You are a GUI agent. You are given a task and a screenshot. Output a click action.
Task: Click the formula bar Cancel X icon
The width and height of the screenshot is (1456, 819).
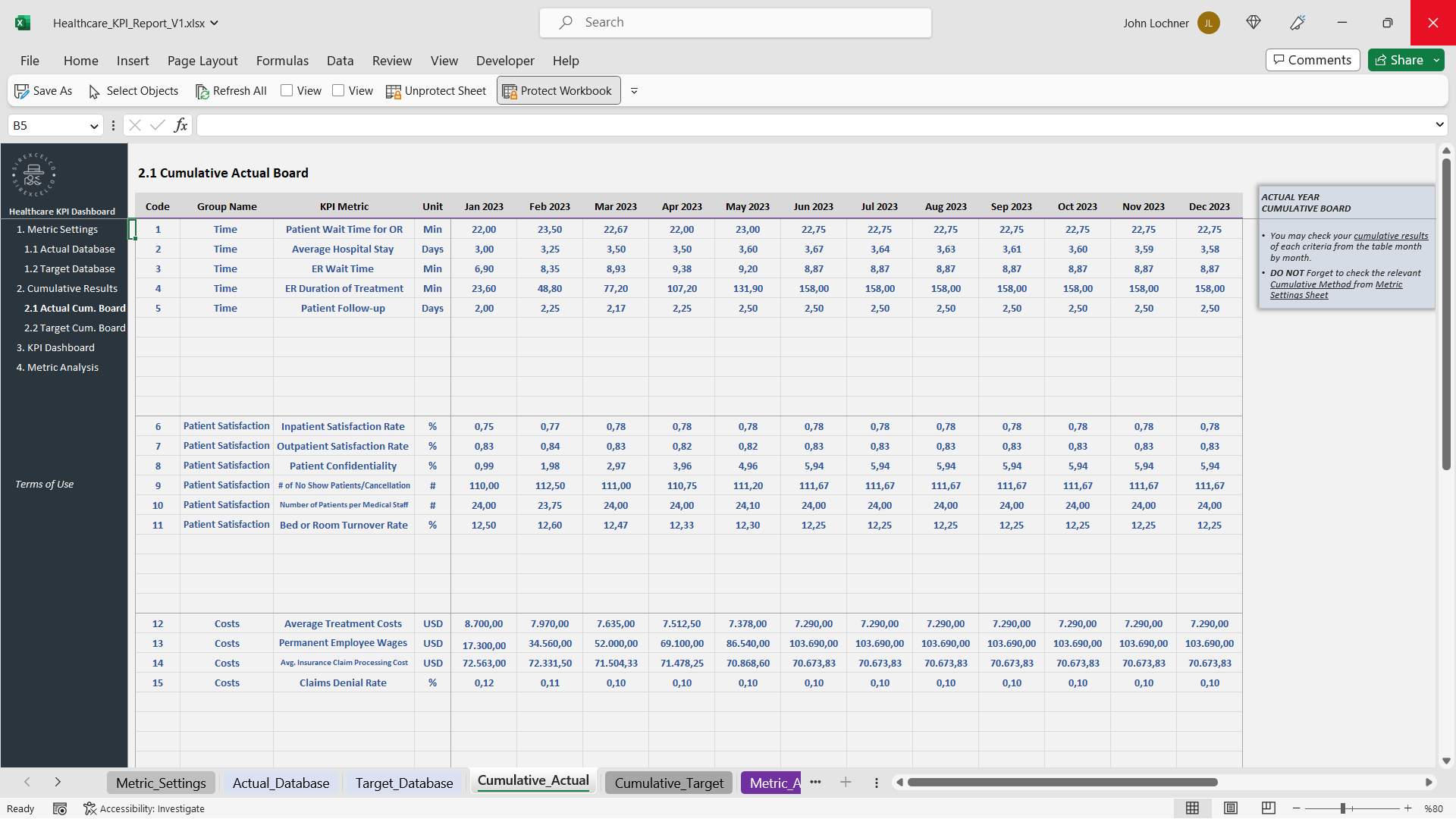point(135,125)
